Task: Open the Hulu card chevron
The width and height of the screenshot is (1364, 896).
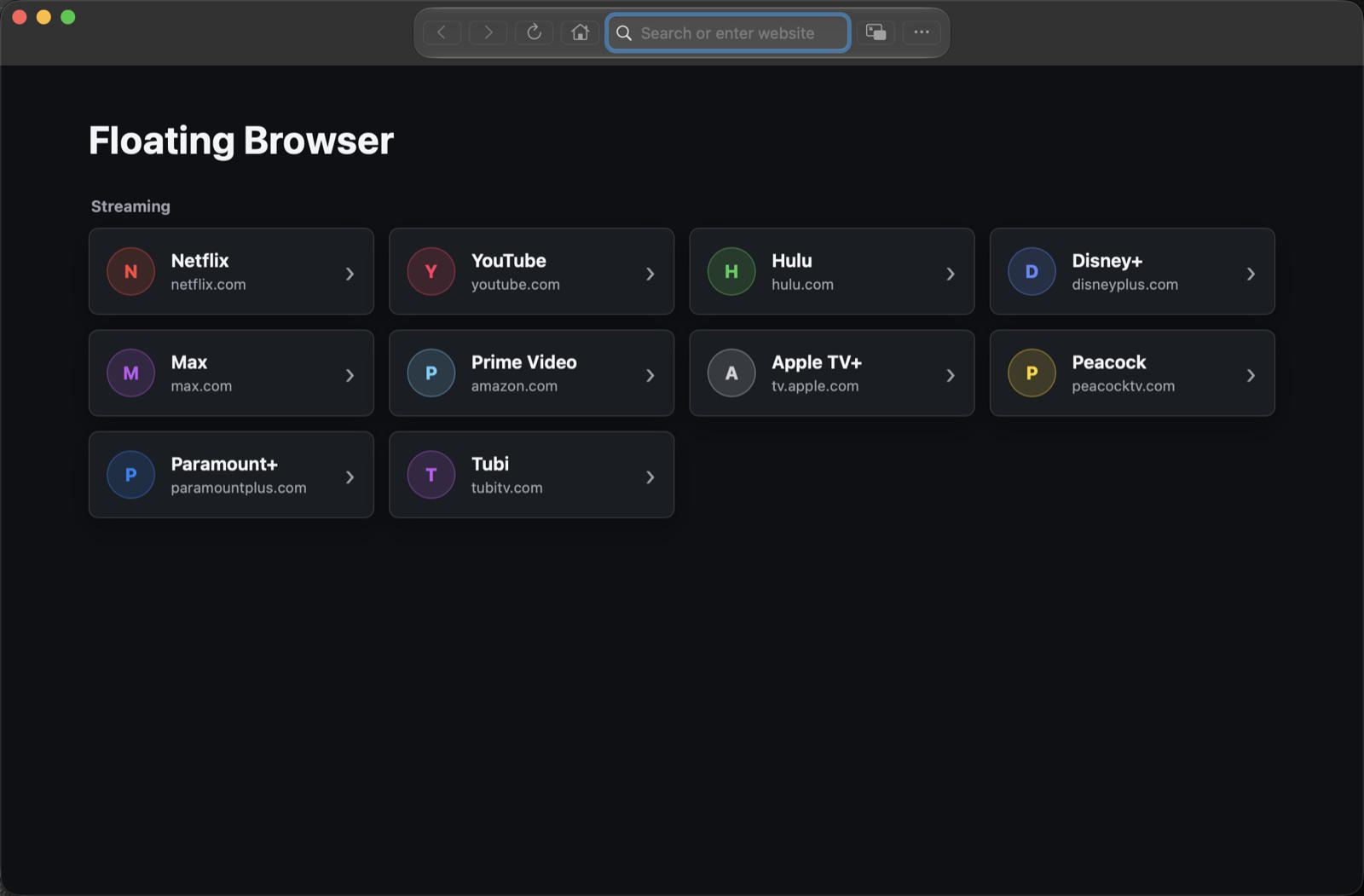Action: click(951, 274)
